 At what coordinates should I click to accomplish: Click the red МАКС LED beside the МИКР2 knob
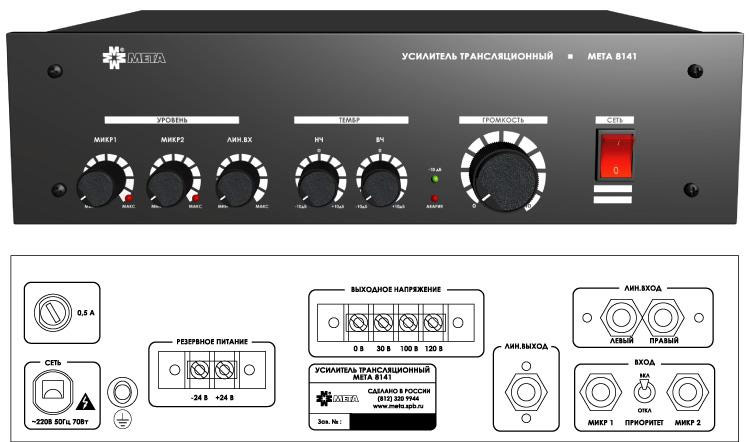point(196,199)
